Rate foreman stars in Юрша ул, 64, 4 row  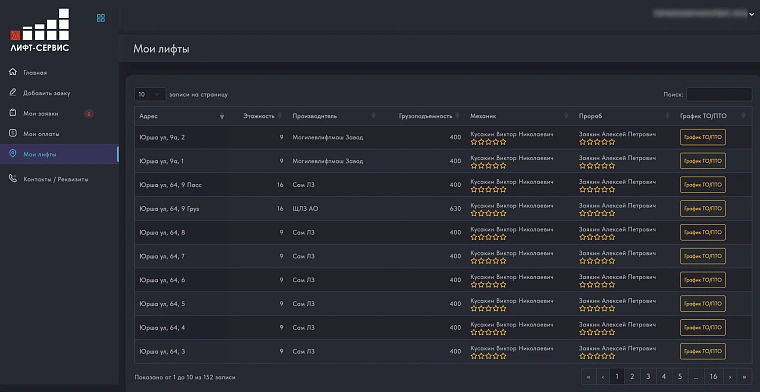point(597,332)
